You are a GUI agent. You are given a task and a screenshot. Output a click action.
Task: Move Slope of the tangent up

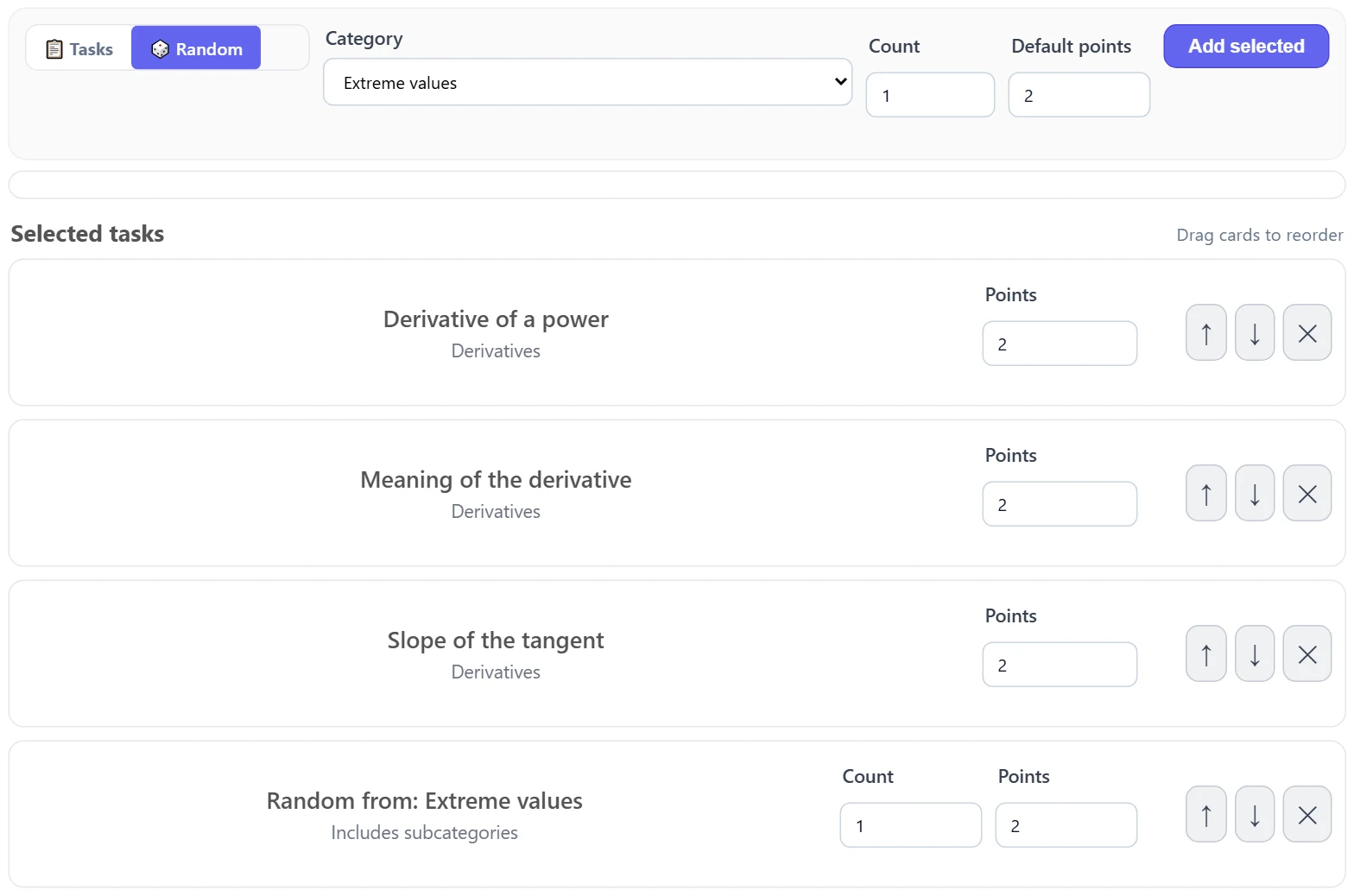click(1206, 653)
